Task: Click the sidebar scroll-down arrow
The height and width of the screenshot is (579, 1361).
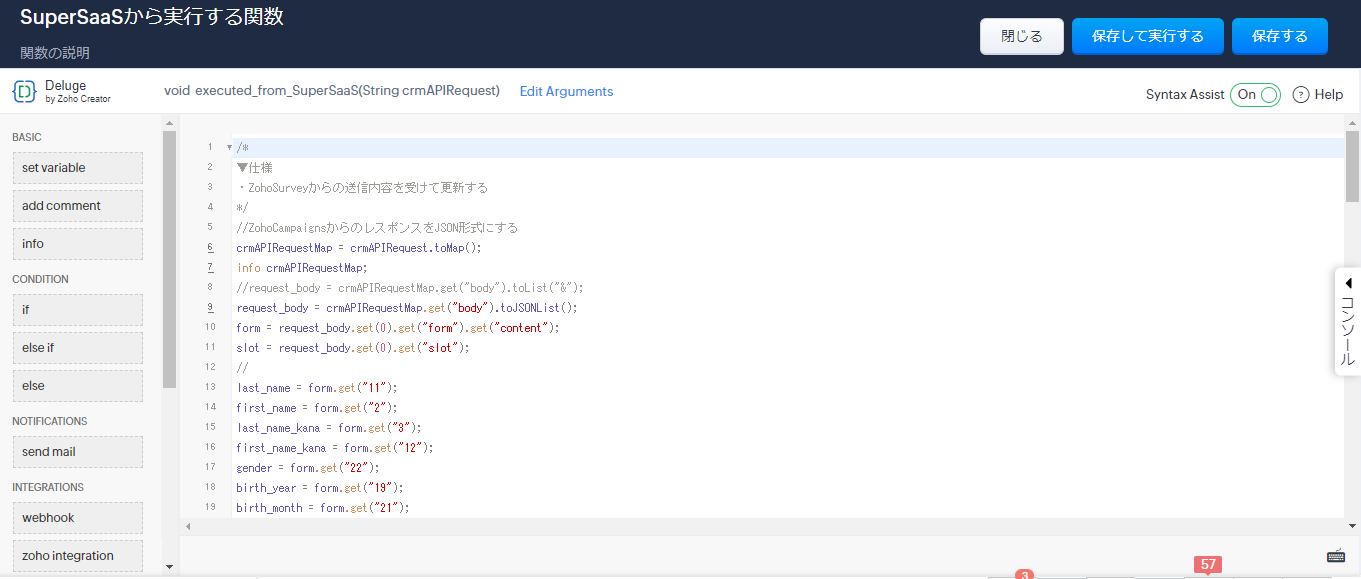Action: [x=168, y=567]
